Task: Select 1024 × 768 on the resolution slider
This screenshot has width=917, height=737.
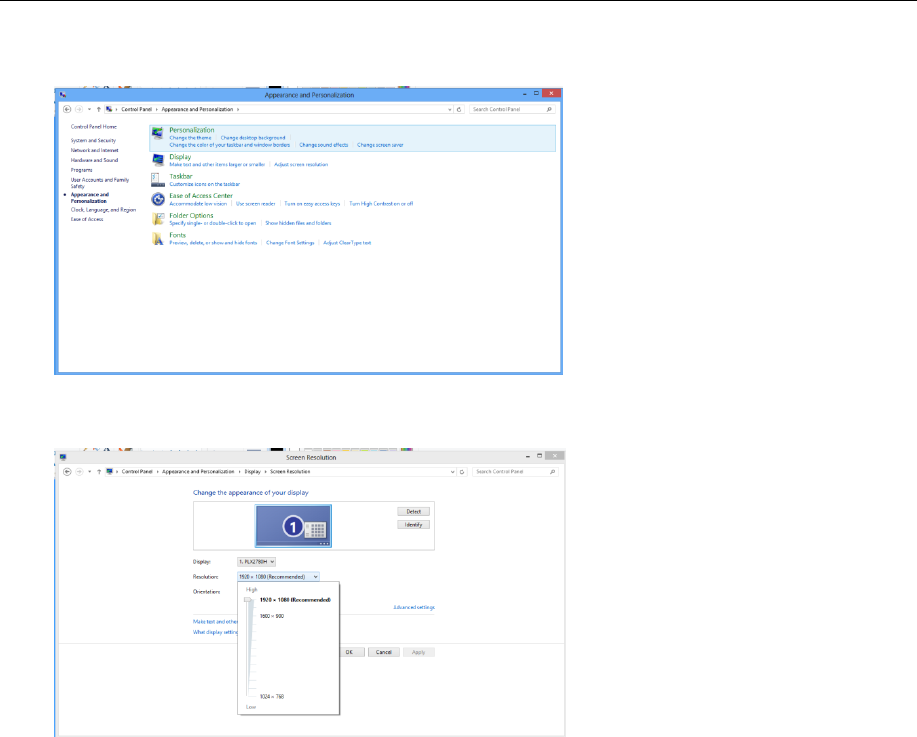Action: (x=272, y=697)
